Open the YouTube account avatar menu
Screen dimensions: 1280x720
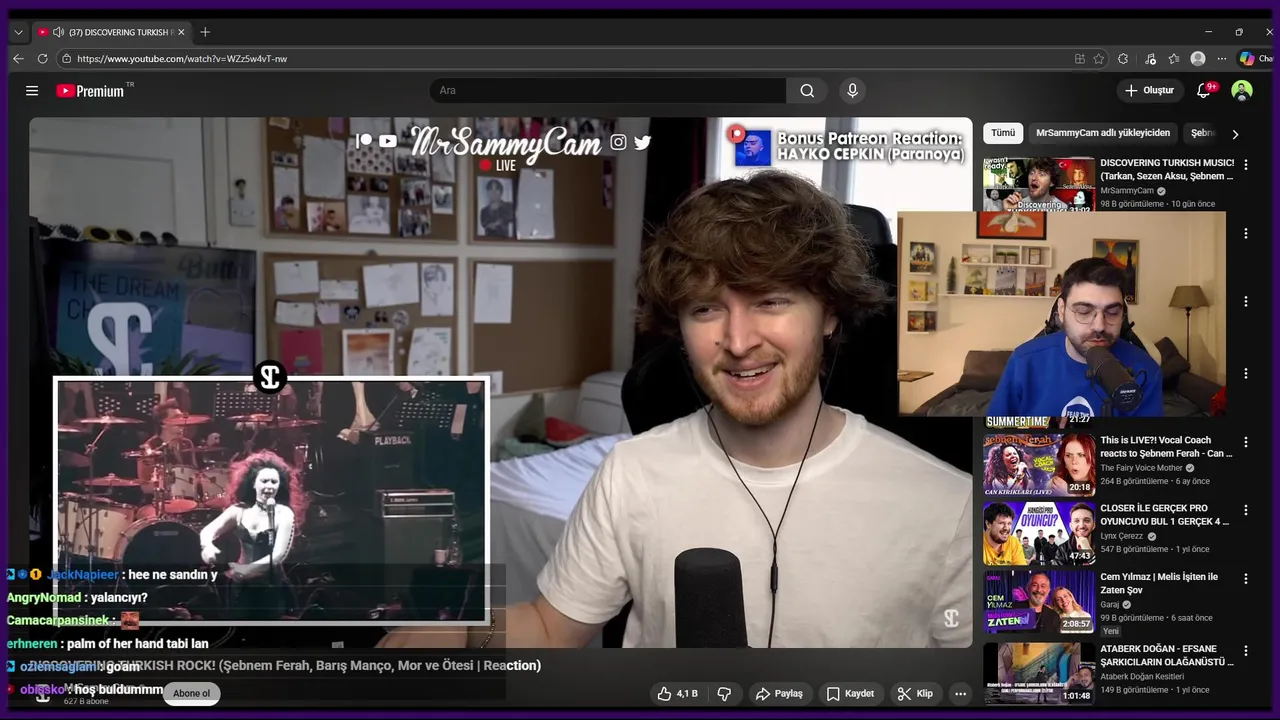pos(1242,91)
